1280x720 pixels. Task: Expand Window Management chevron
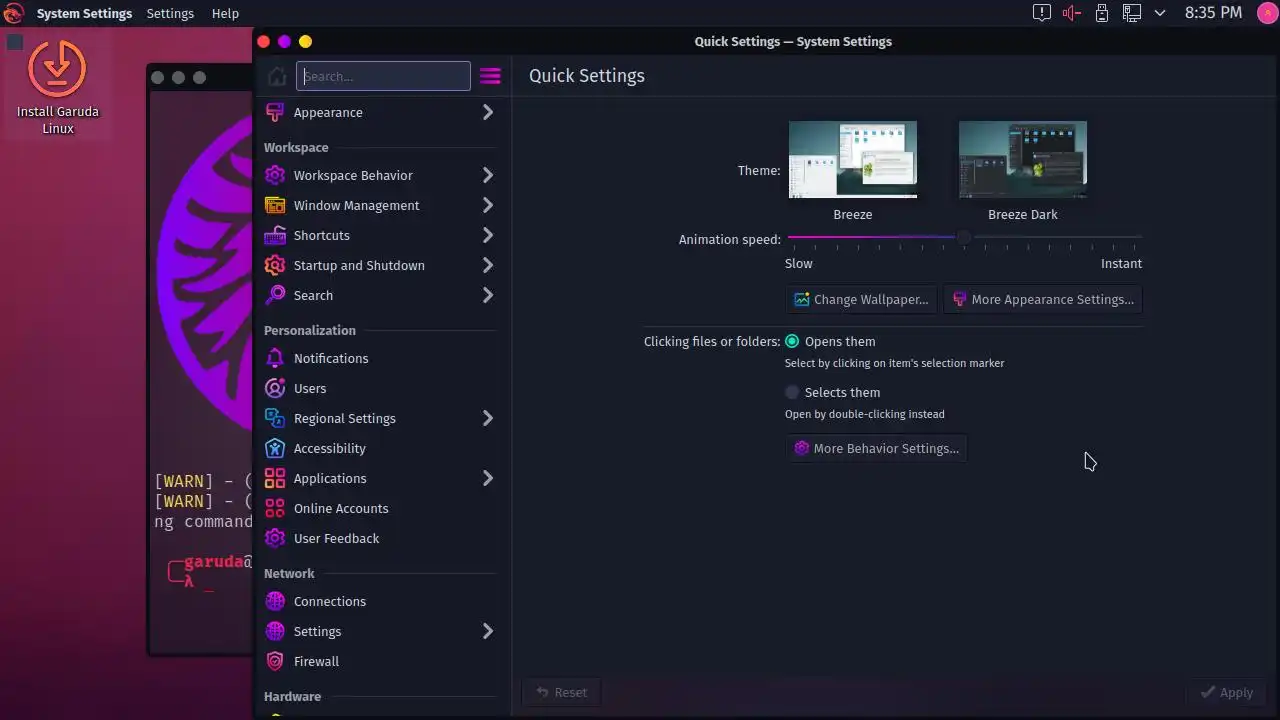coord(488,205)
